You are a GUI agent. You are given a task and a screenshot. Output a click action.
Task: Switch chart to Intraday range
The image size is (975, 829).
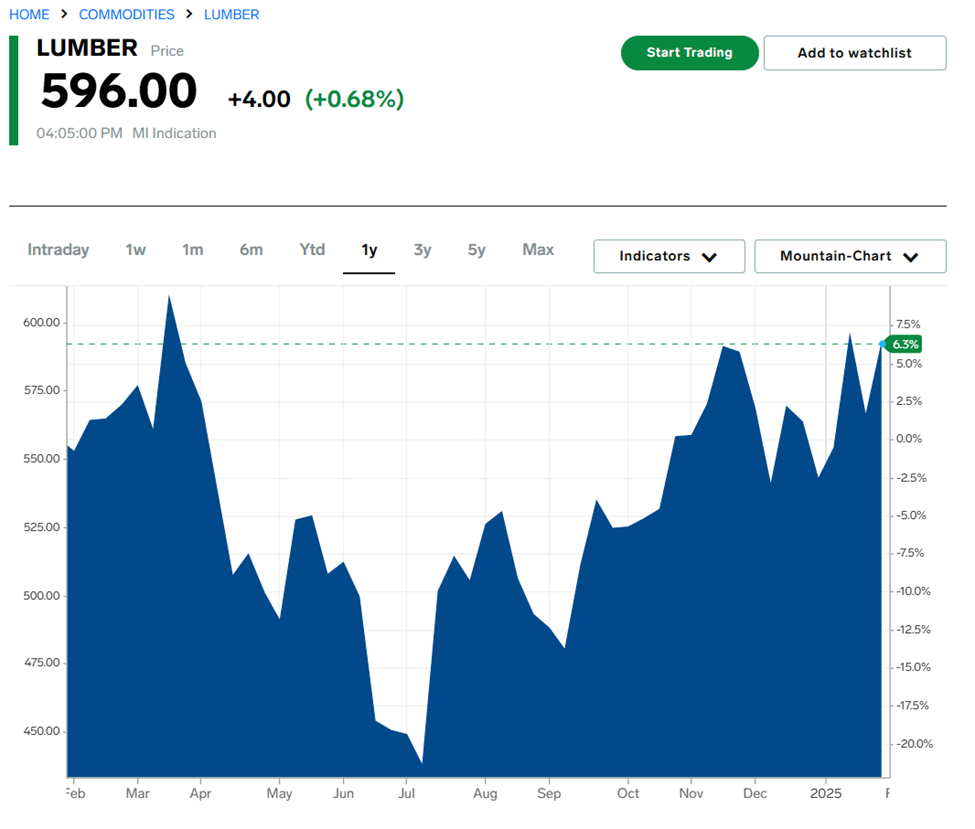58,250
